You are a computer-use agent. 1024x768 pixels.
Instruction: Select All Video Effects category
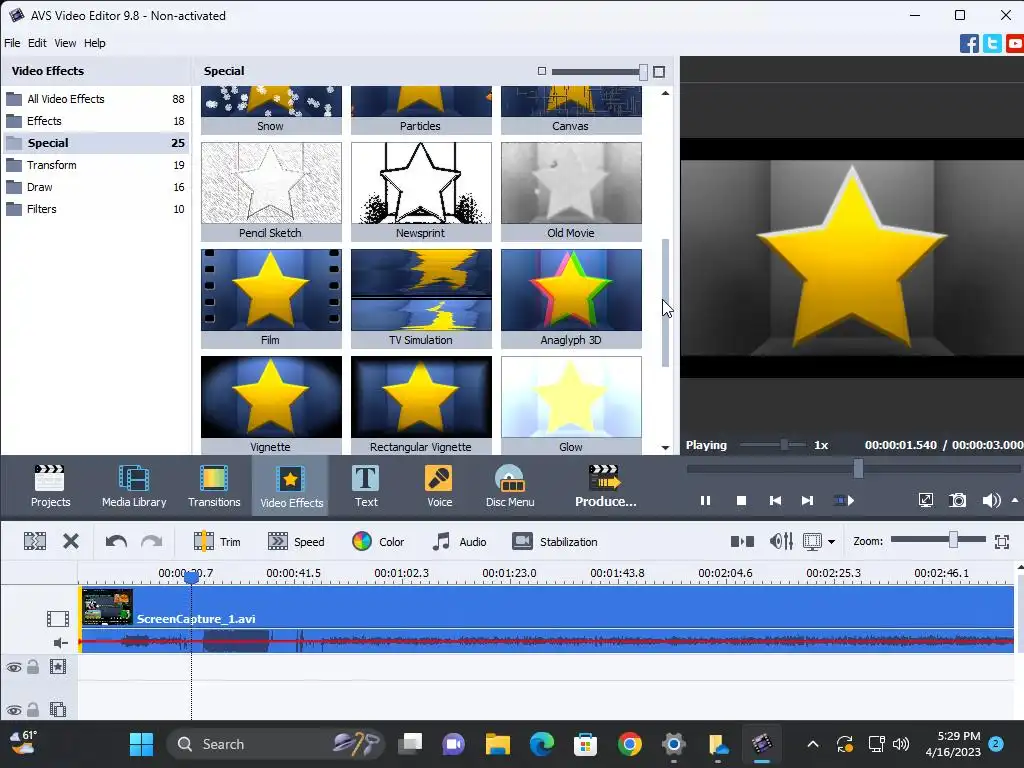click(x=95, y=99)
